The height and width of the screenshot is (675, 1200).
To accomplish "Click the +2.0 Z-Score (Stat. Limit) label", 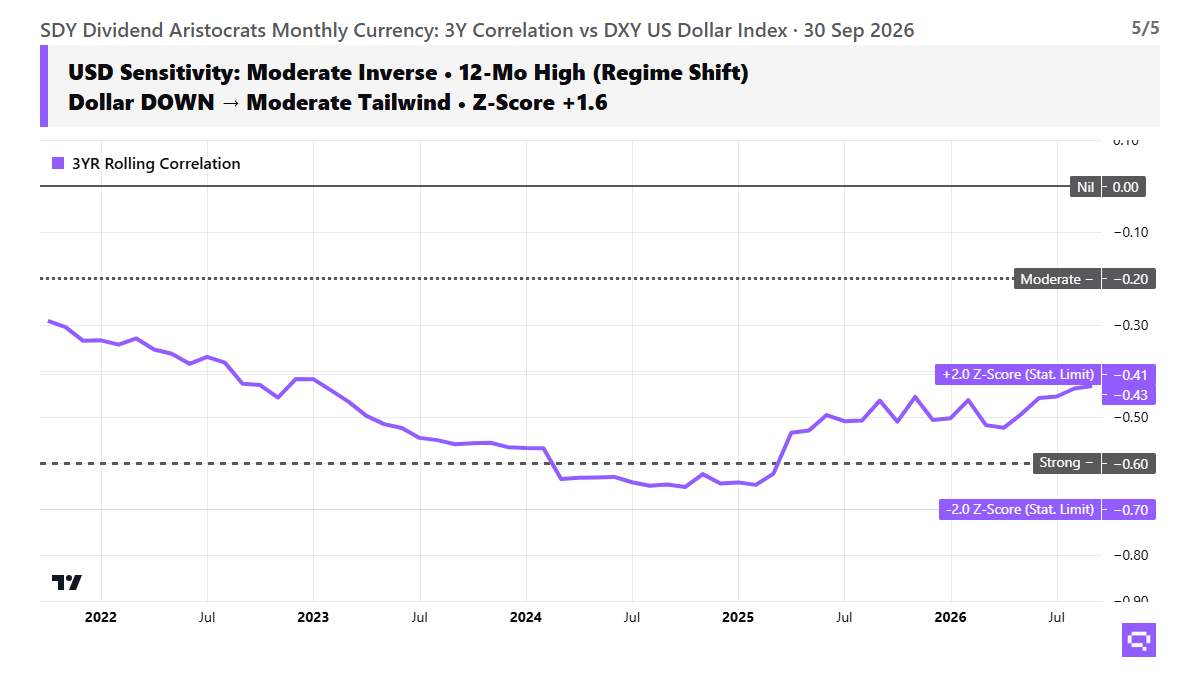I will [1018, 374].
